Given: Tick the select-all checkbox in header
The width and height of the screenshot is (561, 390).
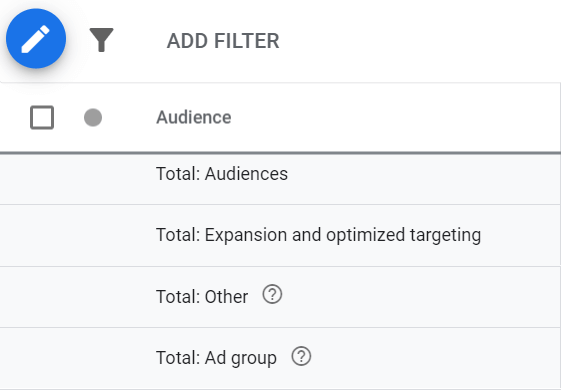Looking at the screenshot, I should tap(42, 117).
